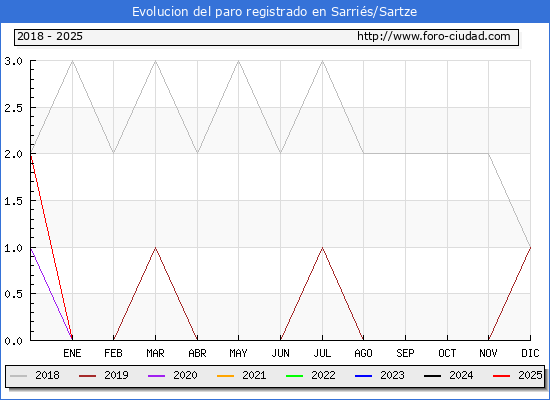This screenshot has height=400, width=550.
Task: Select the 2021 legend label
Action: [x=254, y=375]
